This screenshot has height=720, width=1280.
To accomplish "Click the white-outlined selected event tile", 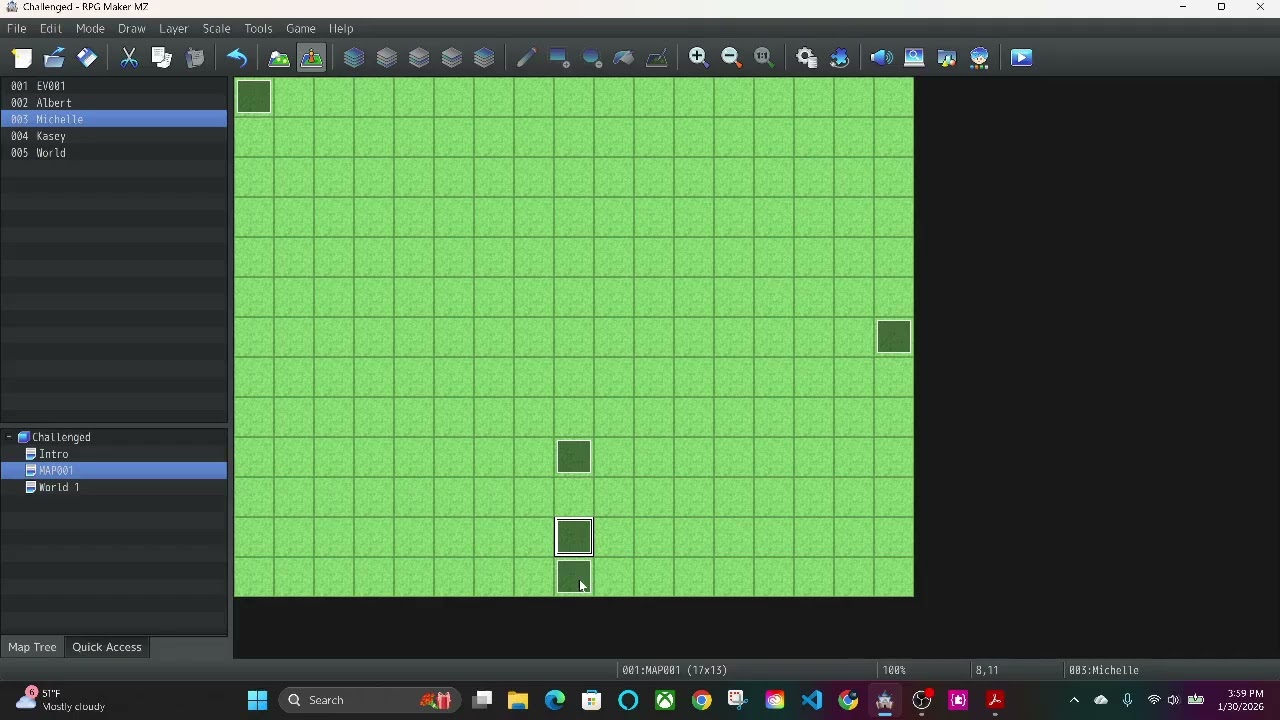I will point(574,537).
